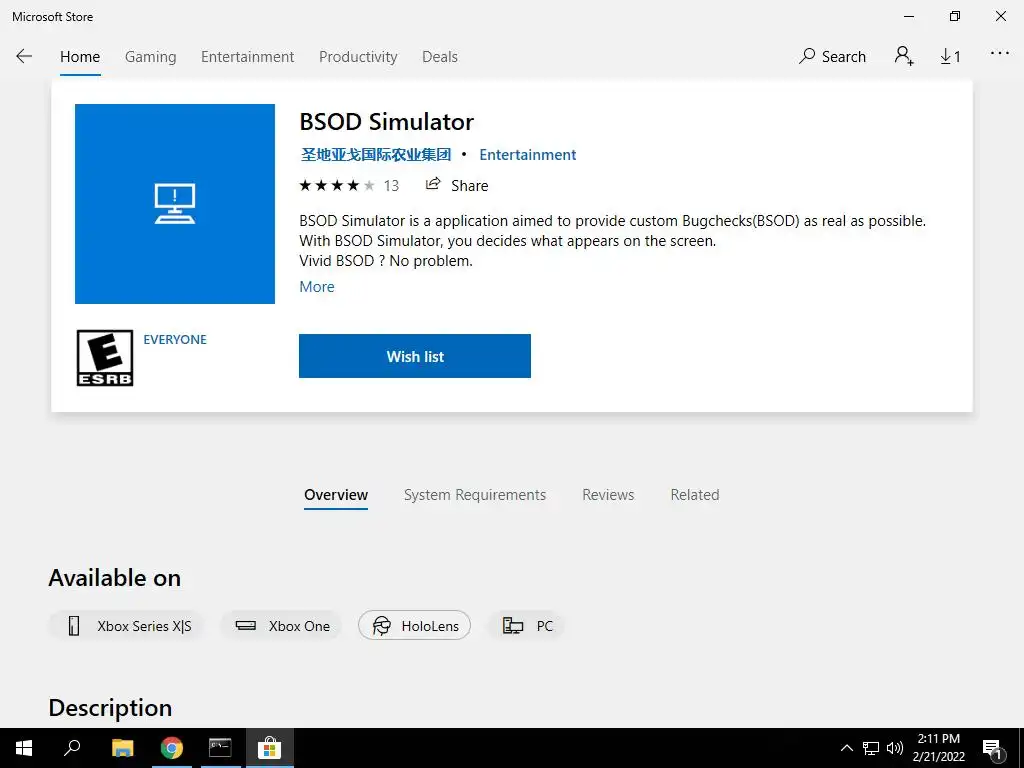The width and height of the screenshot is (1024, 768).
Task: Click the EVERYONE rating link
Action: point(175,340)
